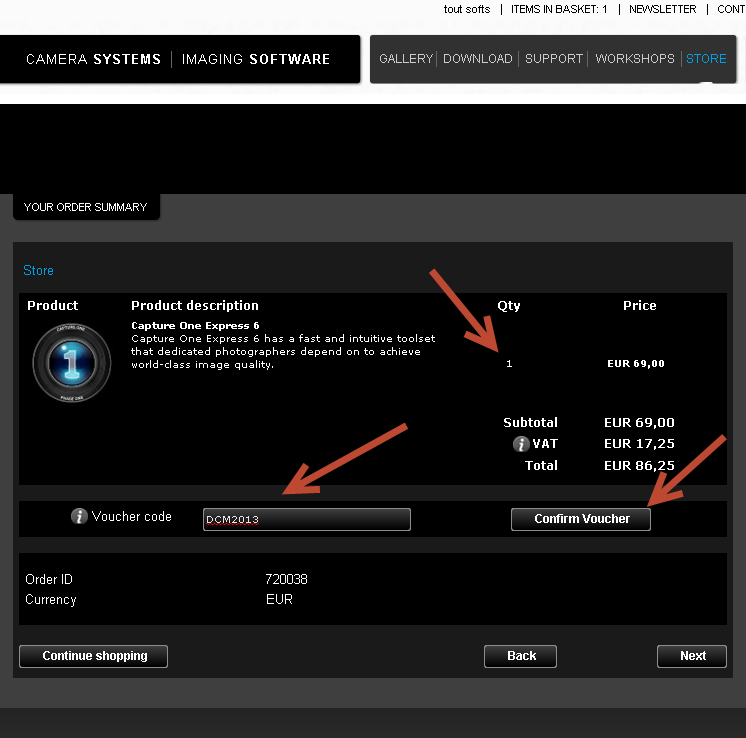The height and width of the screenshot is (738, 746).
Task: Click the Capture One Express 6 product image
Action: click(x=72, y=363)
